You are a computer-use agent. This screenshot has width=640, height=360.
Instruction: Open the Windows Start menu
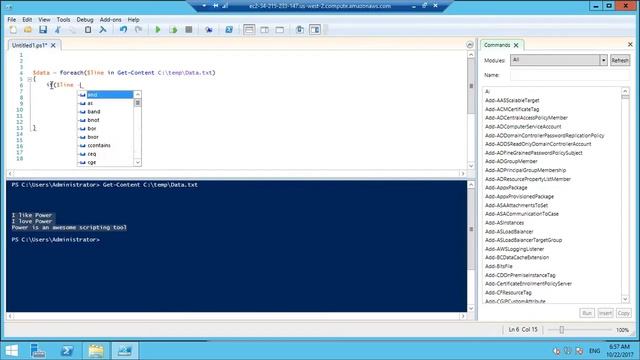tap(12, 351)
